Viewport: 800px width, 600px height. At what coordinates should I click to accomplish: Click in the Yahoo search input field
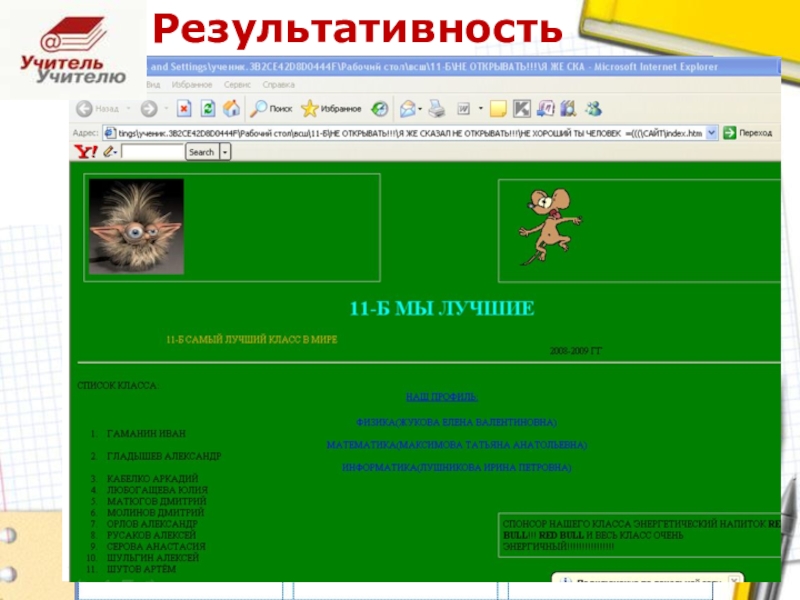(153, 152)
